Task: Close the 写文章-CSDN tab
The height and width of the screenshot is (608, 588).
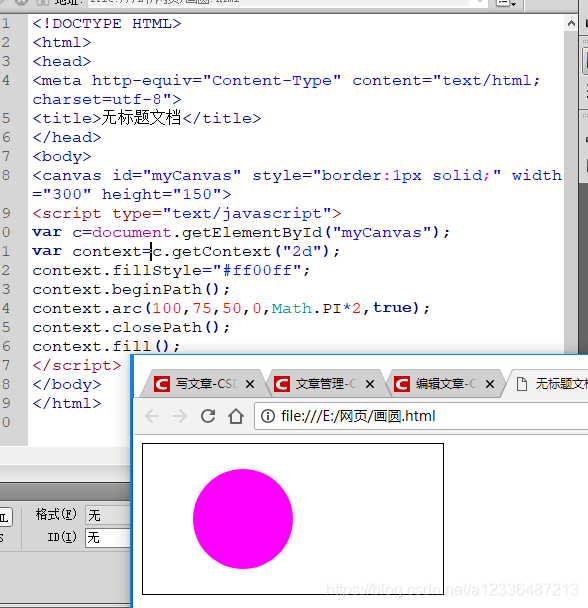Action: [x=250, y=384]
